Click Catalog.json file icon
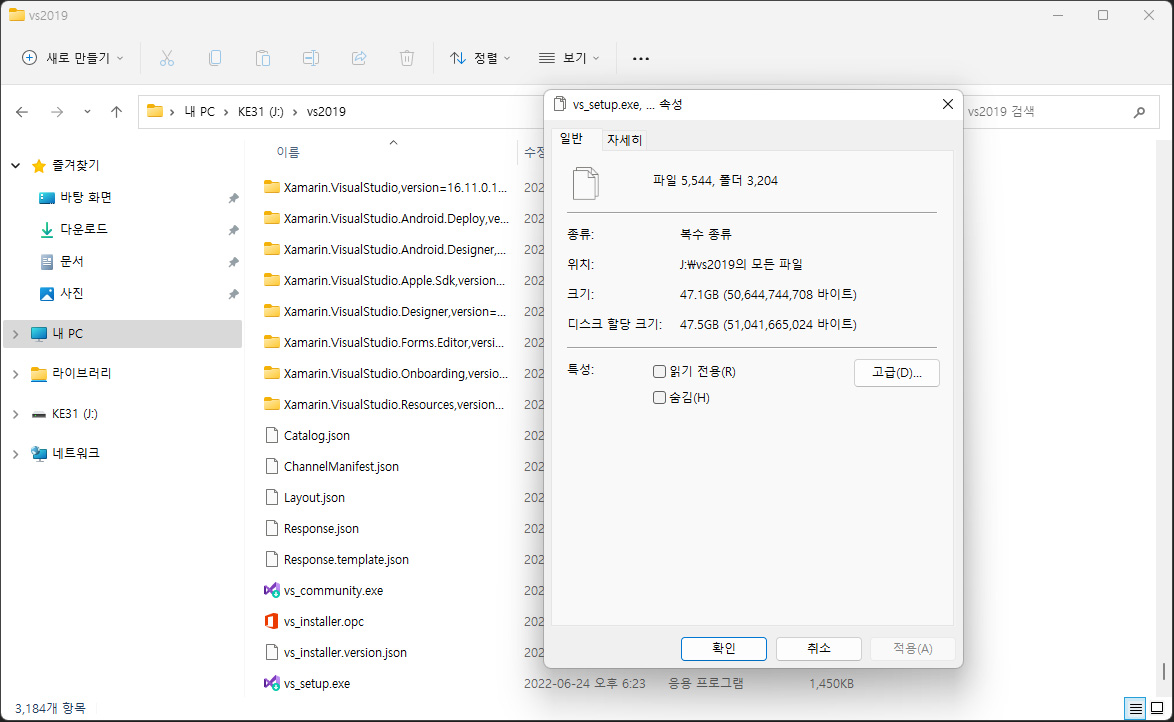Screen dimensions: 1174x722 click(x=272, y=435)
